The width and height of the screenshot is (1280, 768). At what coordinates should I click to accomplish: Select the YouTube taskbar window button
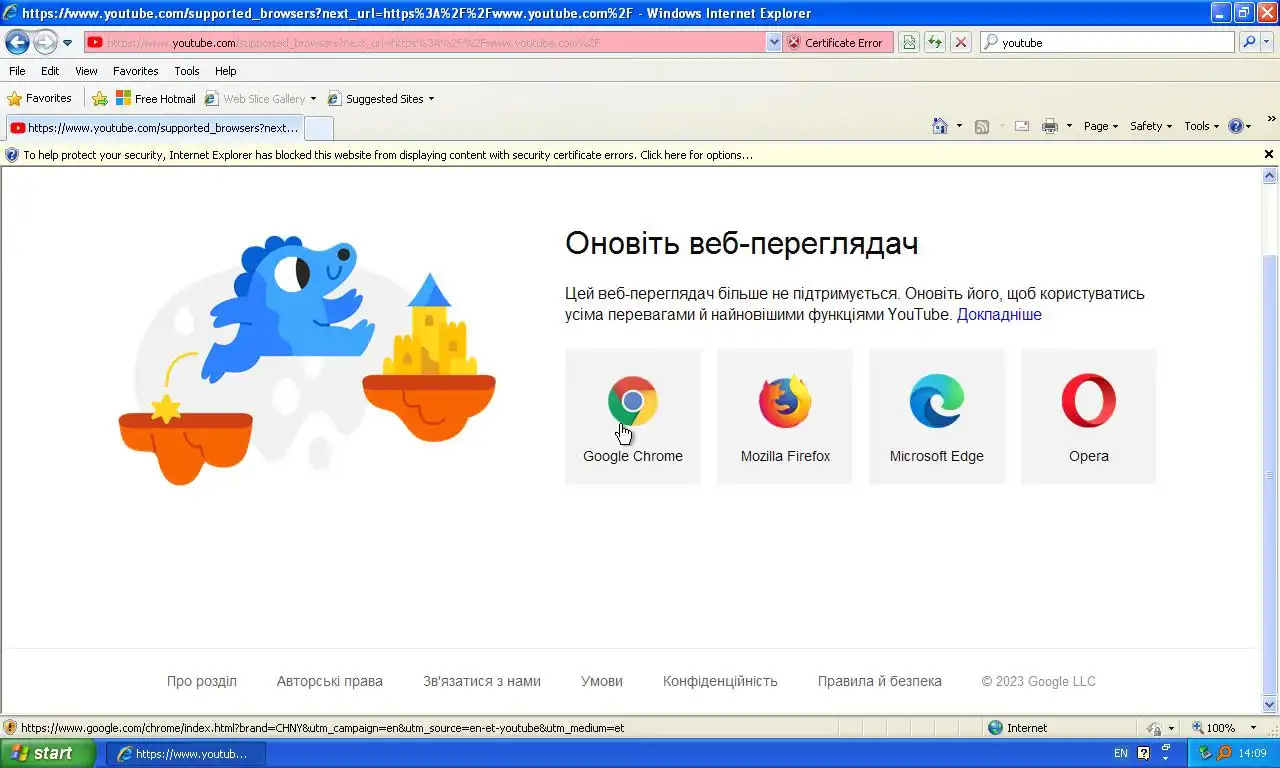[x=186, y=753]
